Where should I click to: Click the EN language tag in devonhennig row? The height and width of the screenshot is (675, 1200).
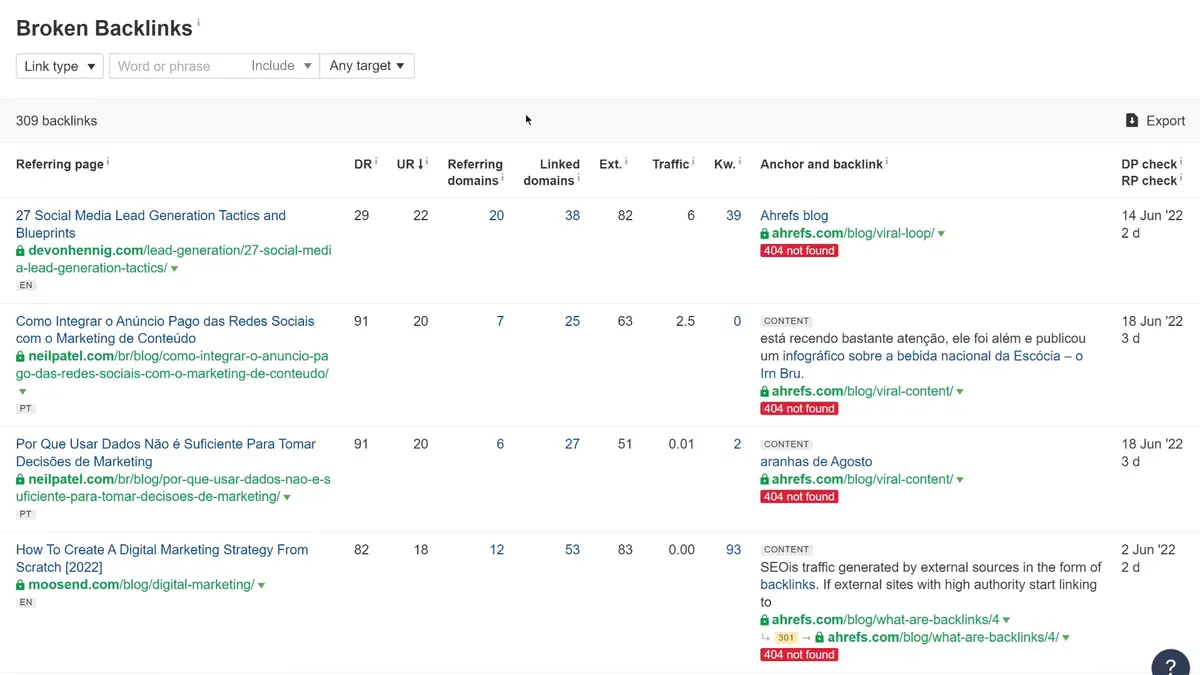coord(26,286)
